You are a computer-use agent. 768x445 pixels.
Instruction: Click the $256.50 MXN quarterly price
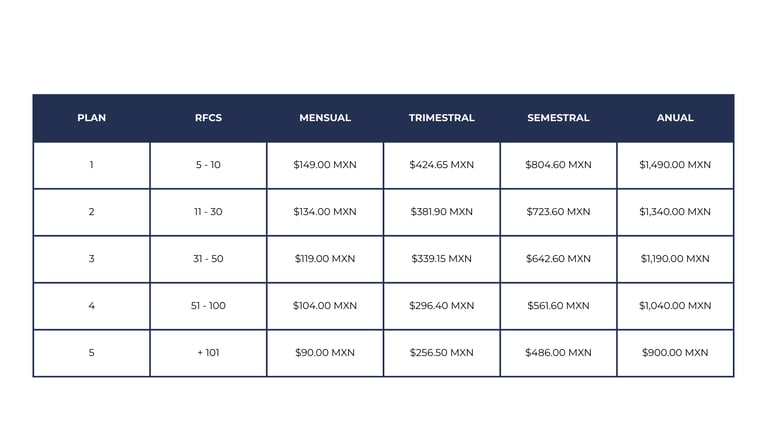[x=441, y=353]
